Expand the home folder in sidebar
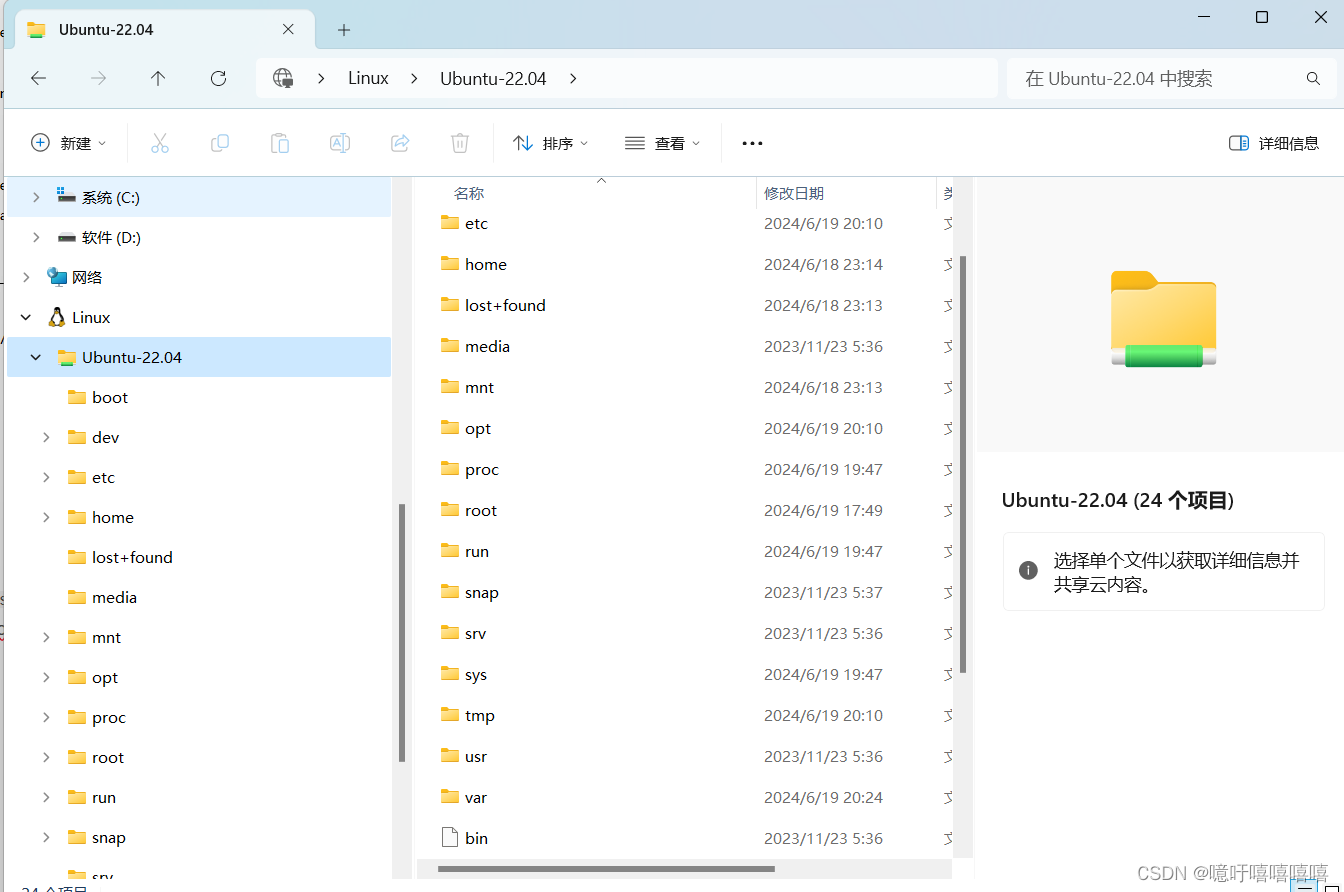The image size is (1344, 892). (x=46, y=517)
